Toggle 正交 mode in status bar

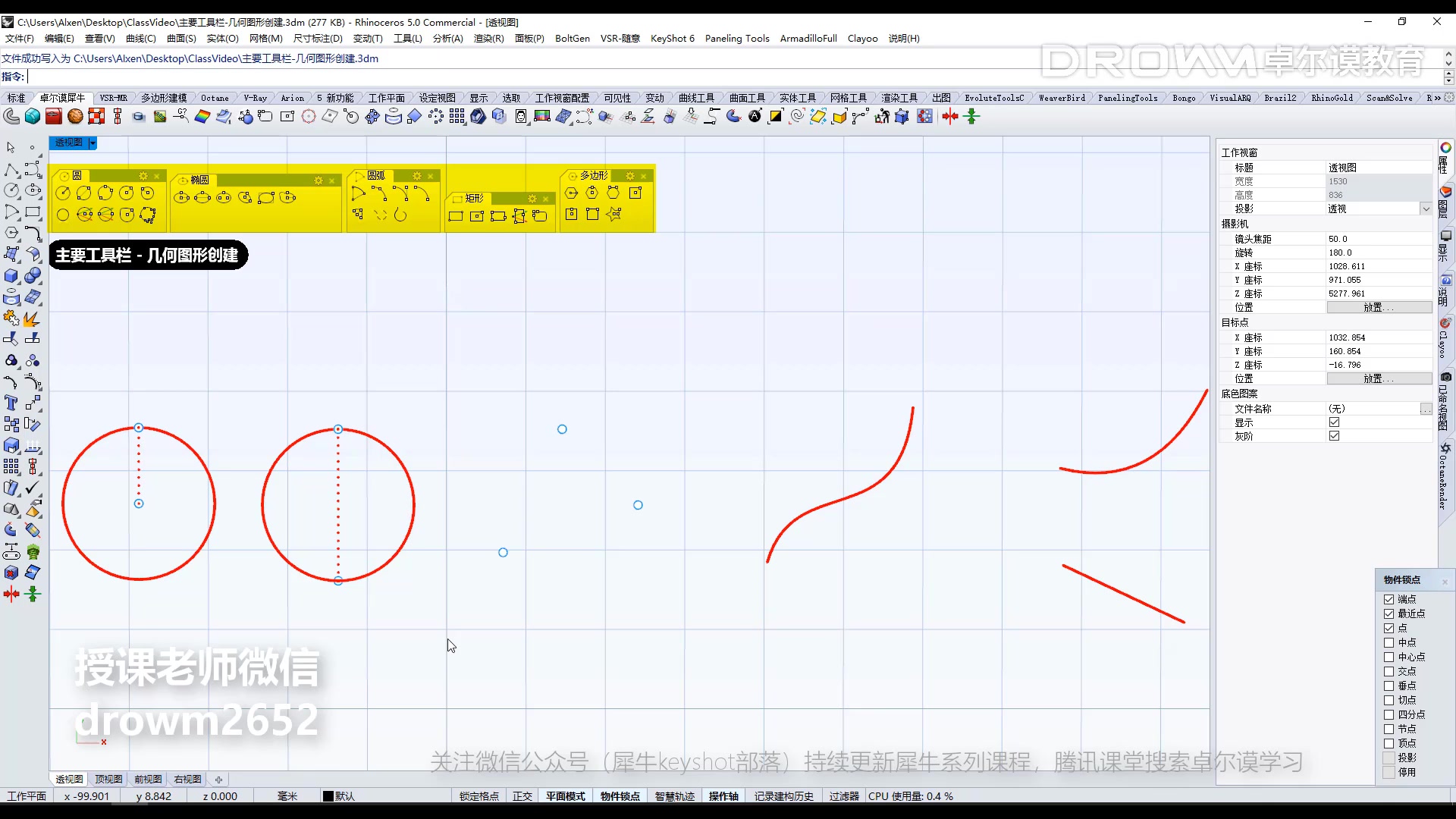(x=522, y=796)
